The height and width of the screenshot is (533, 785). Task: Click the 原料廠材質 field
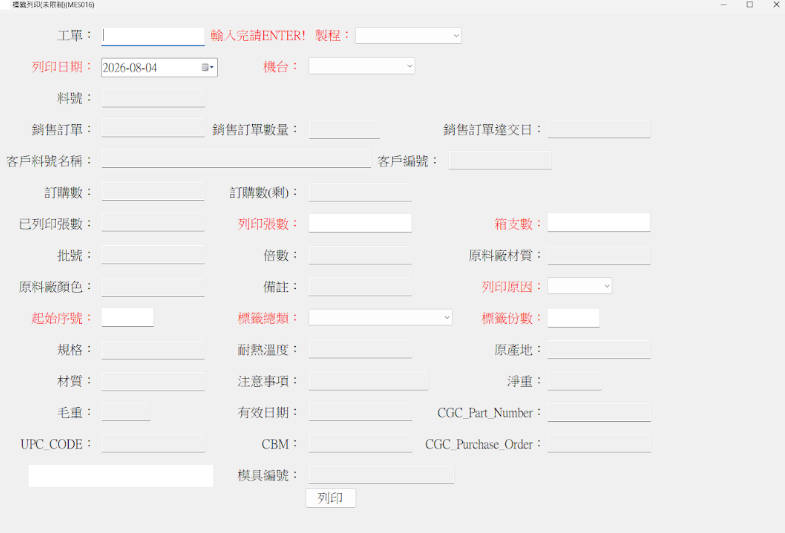click(x=599, y=255)
